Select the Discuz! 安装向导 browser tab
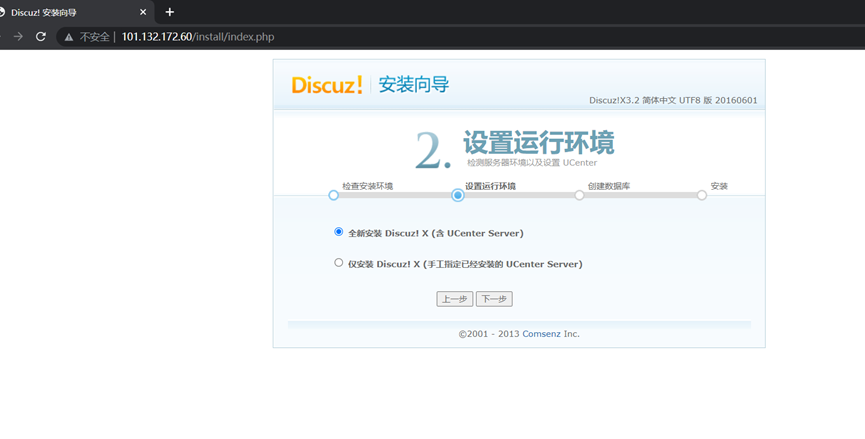This screenshot has height=439, width=865. coord(74,12)
